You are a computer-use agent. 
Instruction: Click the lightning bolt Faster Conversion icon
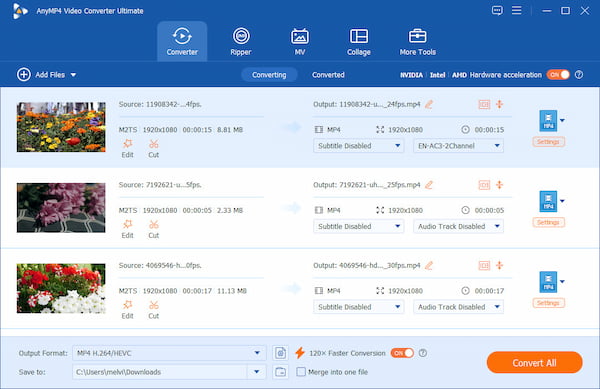click(300, 353)
